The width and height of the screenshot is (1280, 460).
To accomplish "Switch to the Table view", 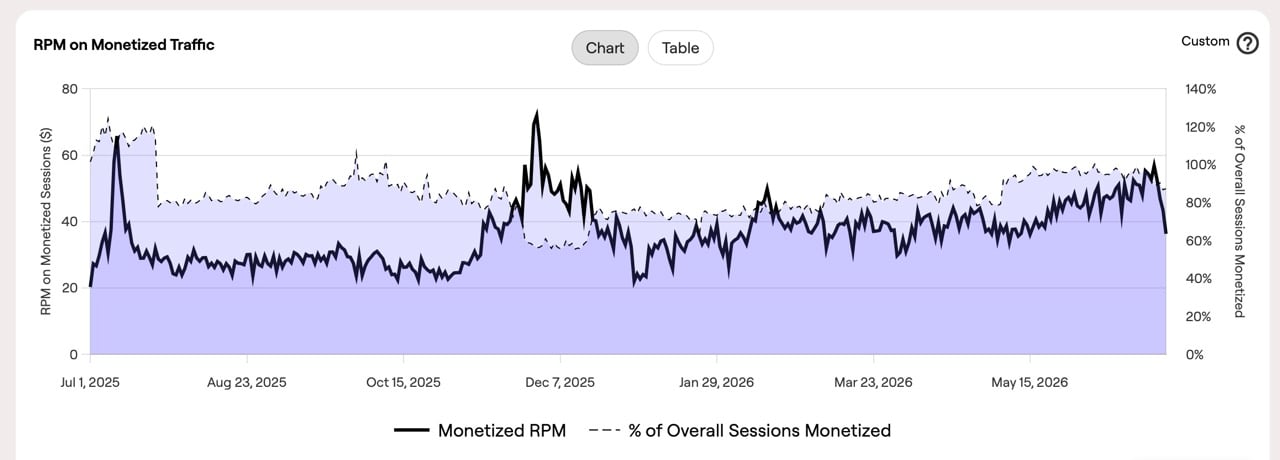I will click(680, 48).
